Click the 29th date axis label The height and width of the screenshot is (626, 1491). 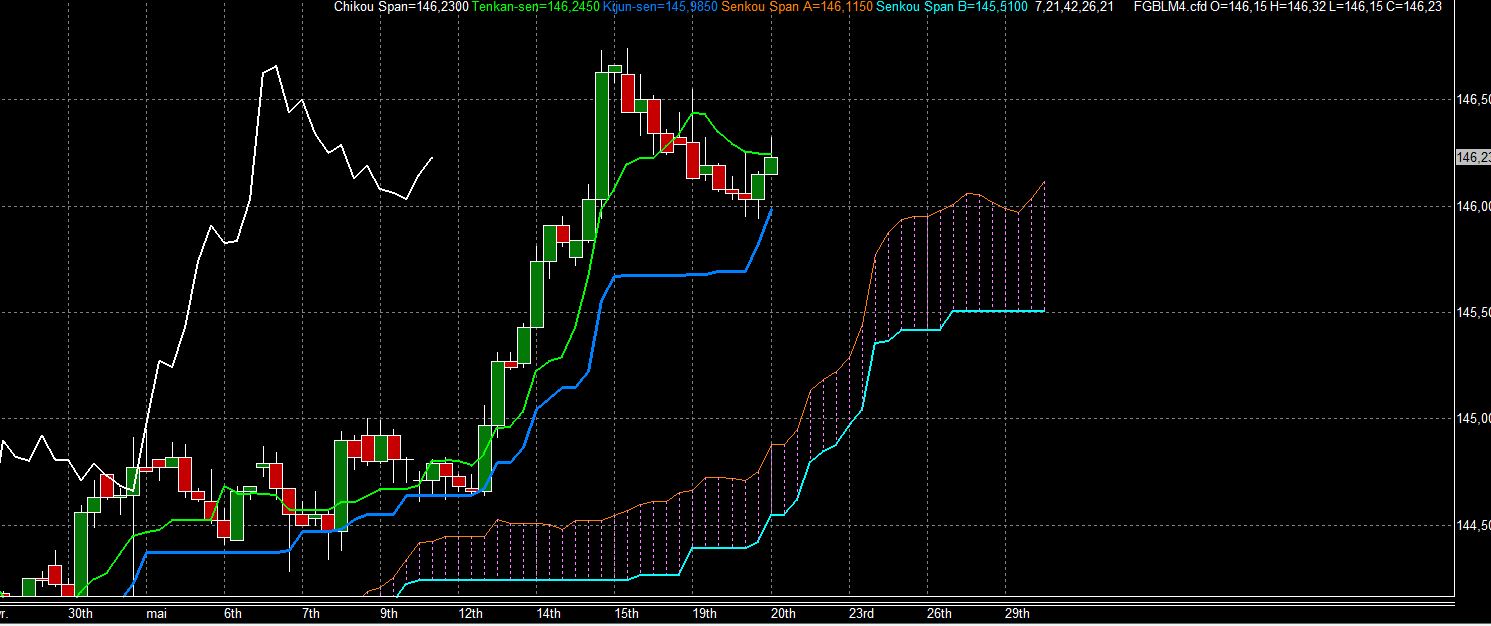[1018, 613]
